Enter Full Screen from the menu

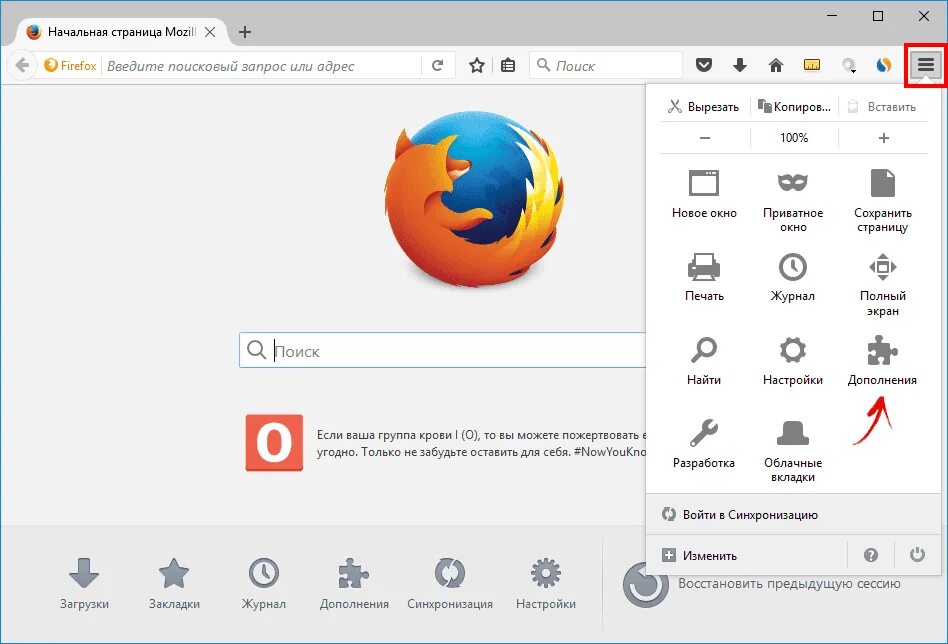(x=882, y=285)
